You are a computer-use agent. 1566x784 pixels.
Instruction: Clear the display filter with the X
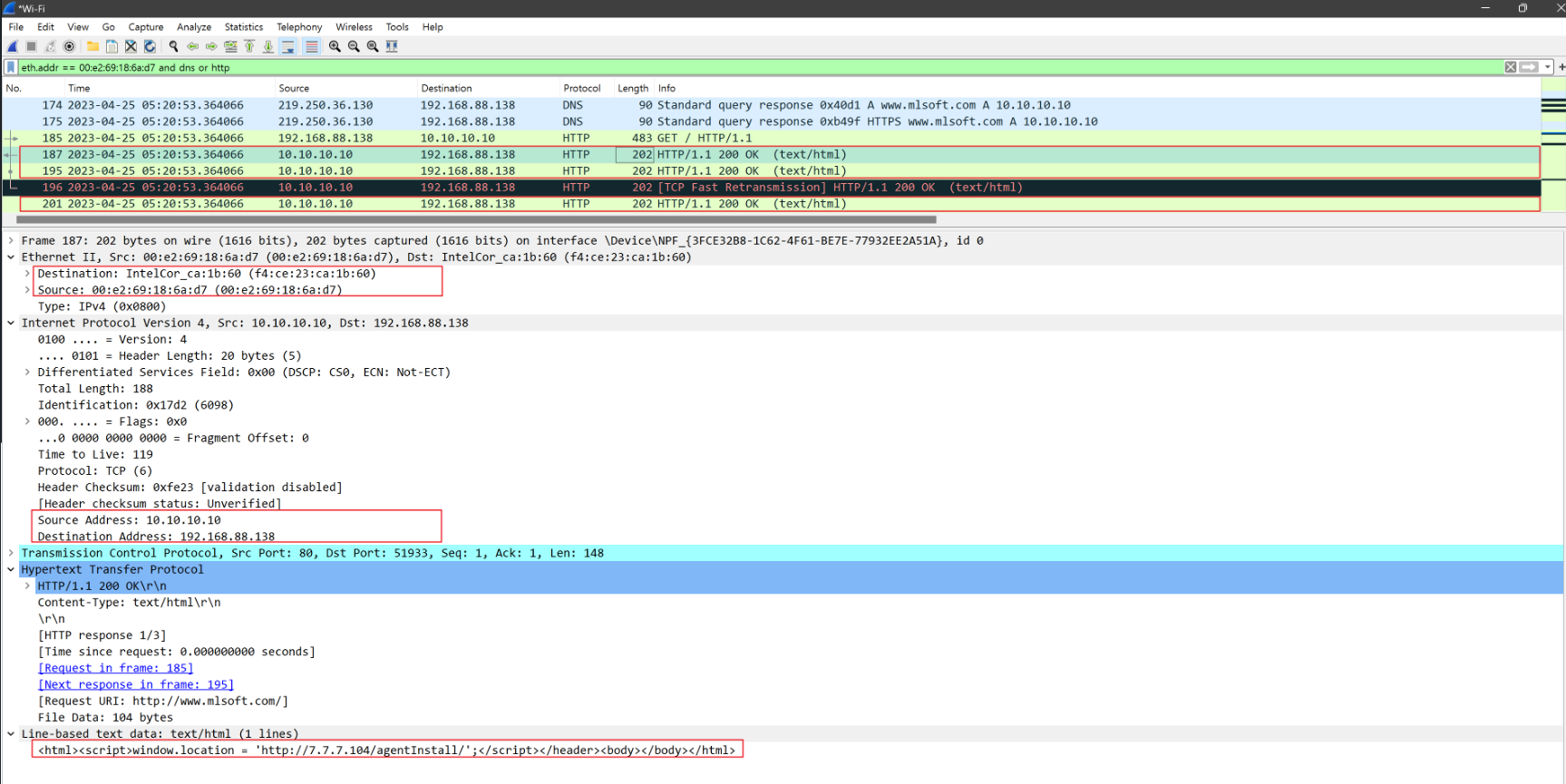[x=1511, y=67]
